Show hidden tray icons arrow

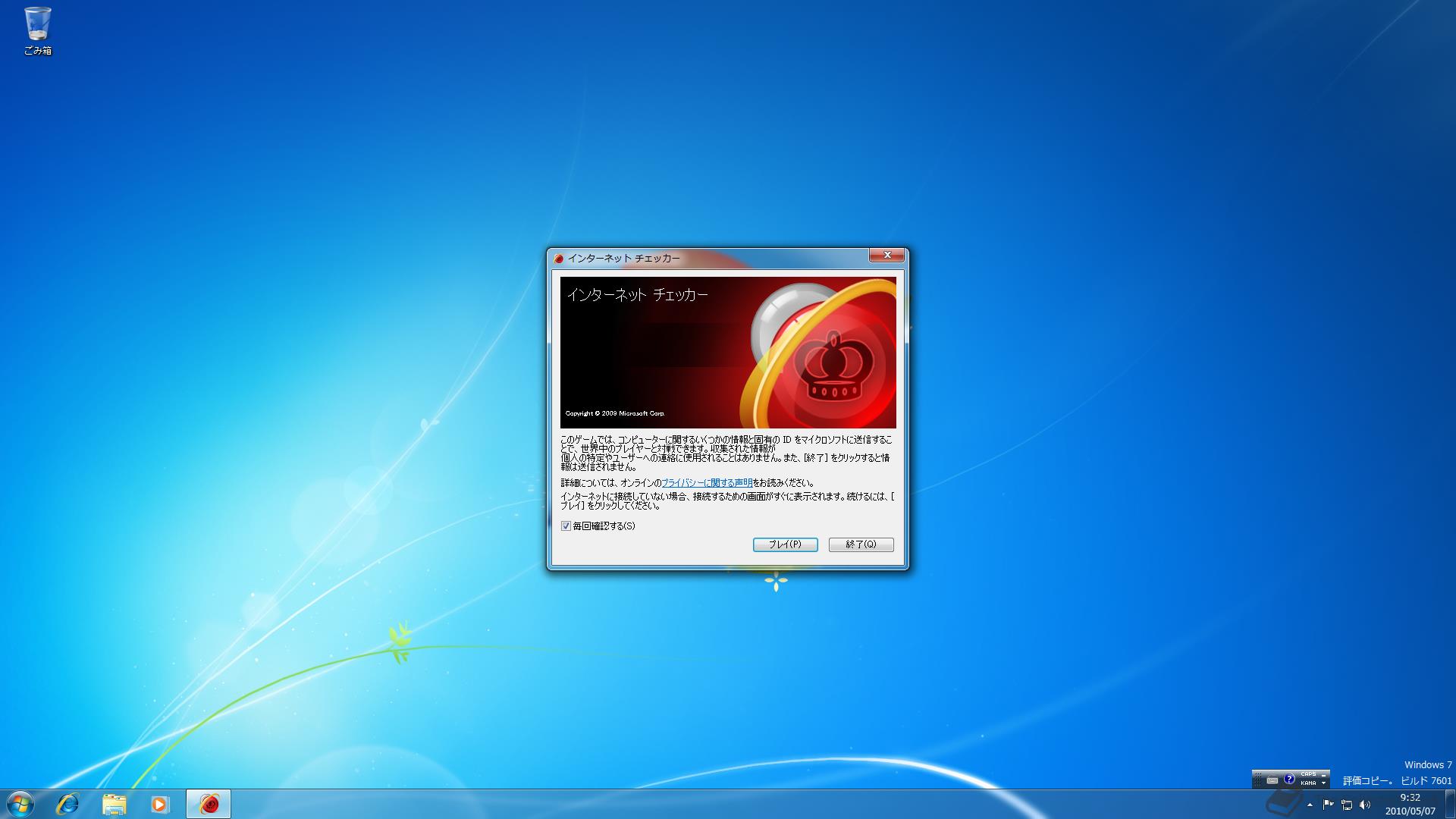coord(1310,805)
